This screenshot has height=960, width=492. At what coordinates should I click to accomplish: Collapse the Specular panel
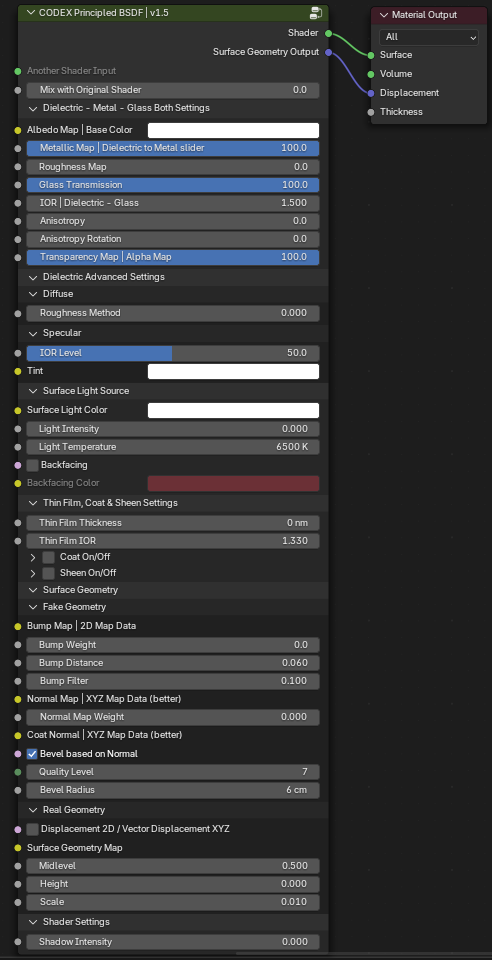click(32, 334)
